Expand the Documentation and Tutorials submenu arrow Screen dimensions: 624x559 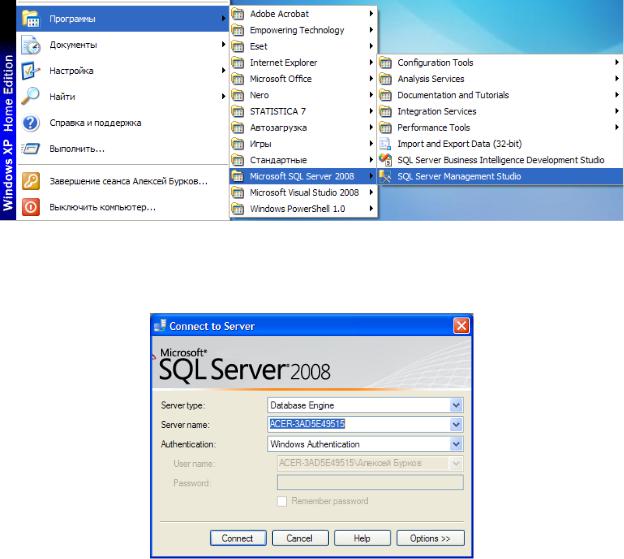click(616, 95)
